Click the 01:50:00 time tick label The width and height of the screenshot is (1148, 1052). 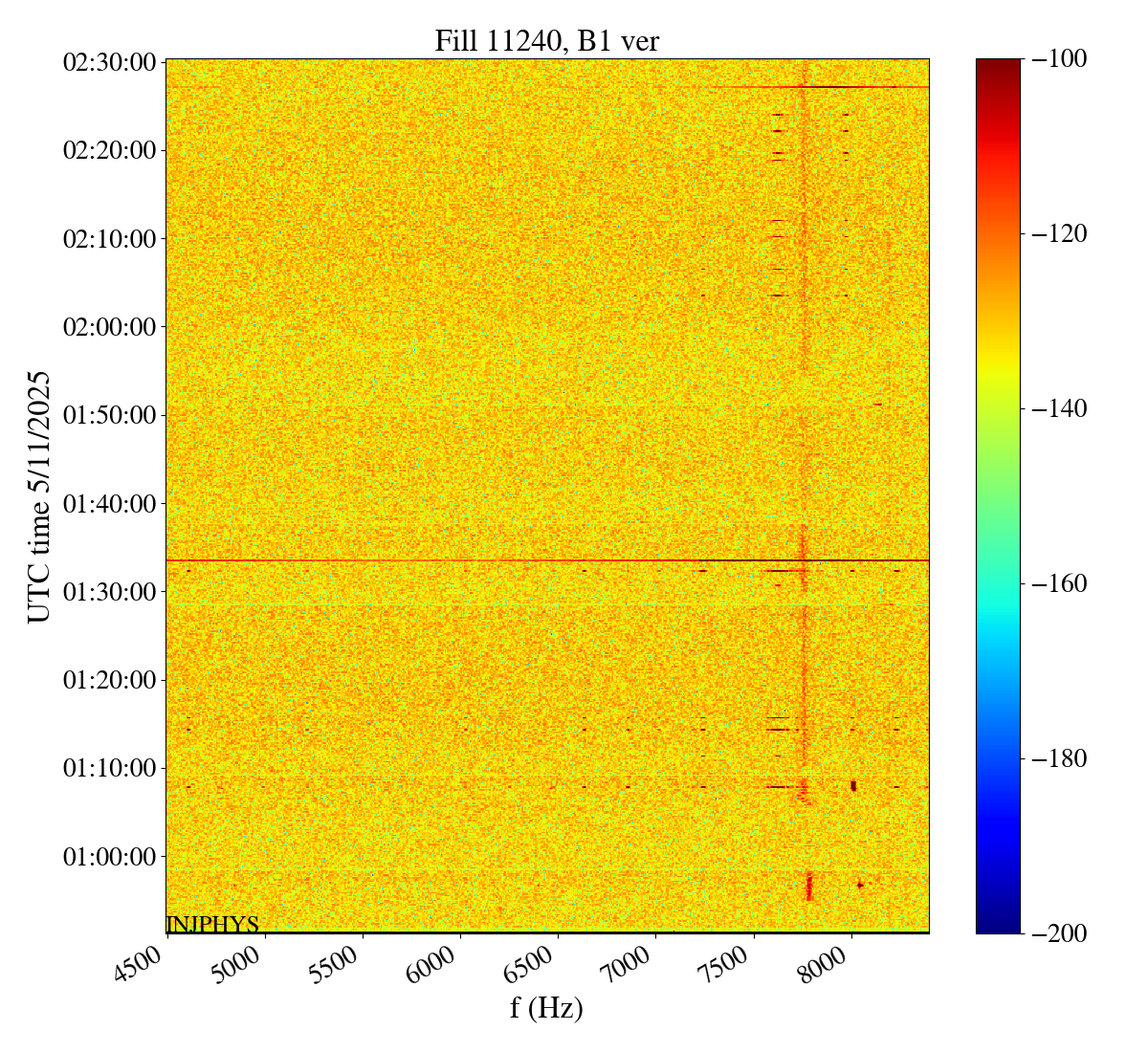[109, 415]
